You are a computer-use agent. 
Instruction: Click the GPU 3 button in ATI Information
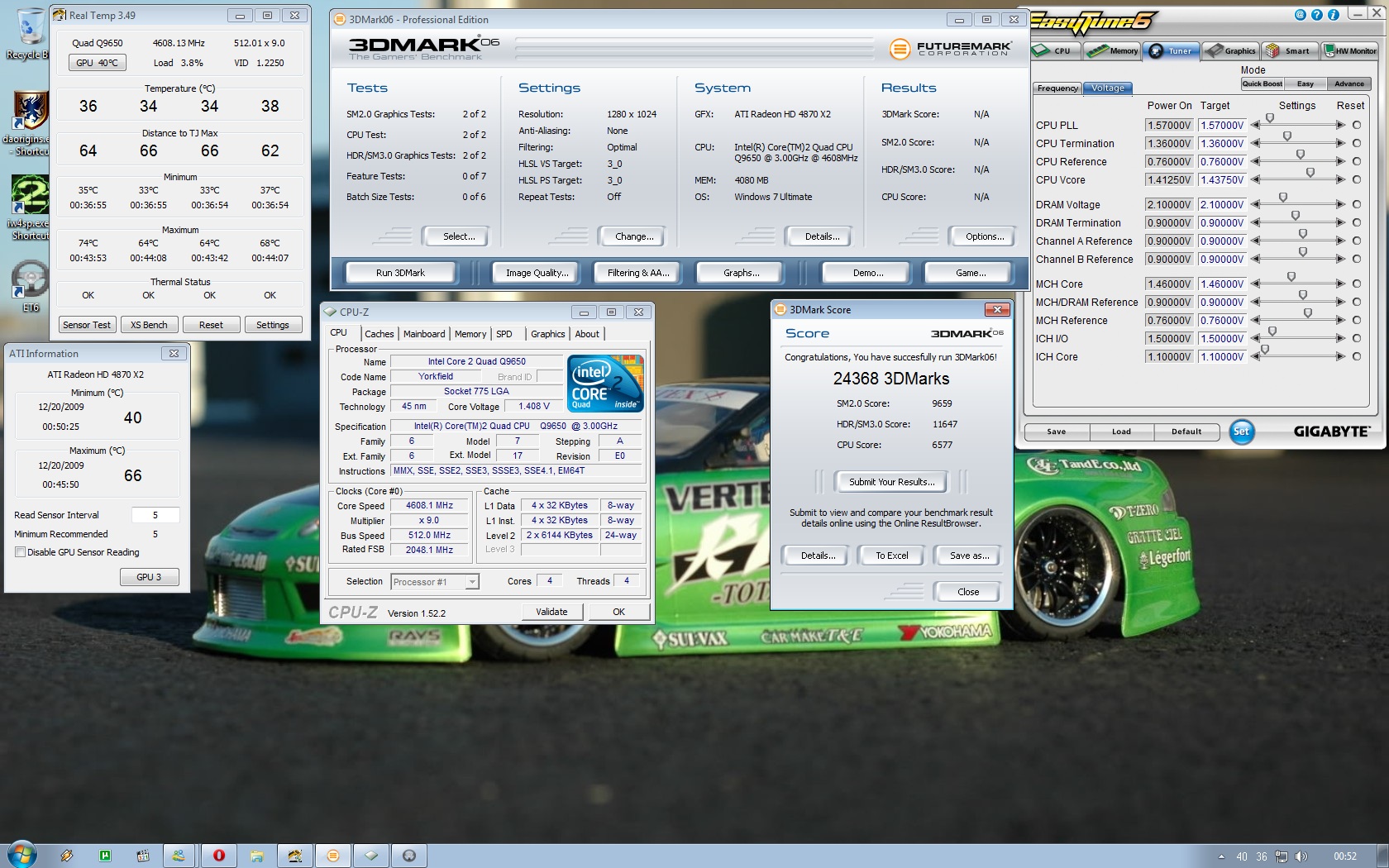(149, 577)
